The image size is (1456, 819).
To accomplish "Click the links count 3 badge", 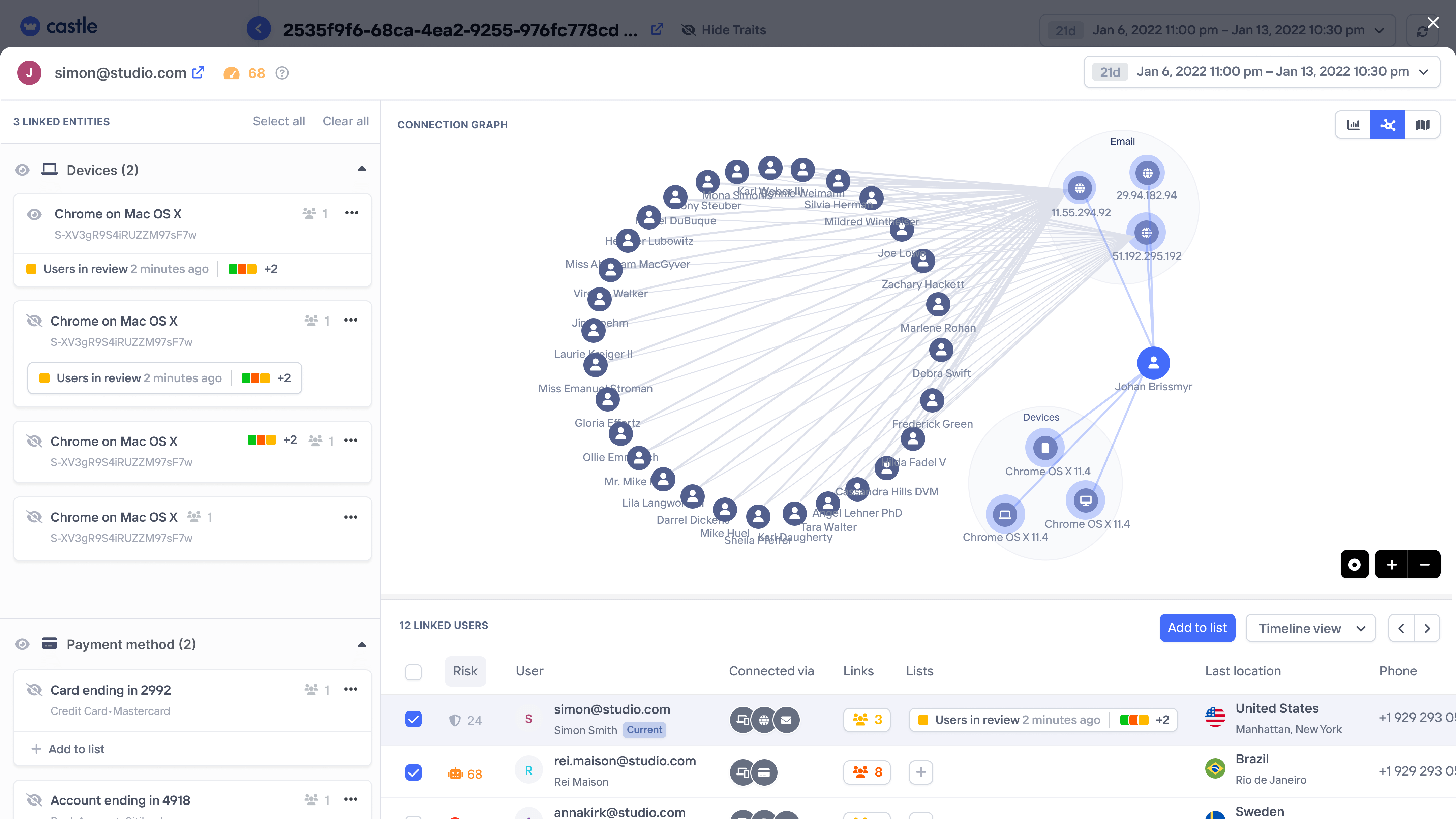I will (x=867, y=720).
